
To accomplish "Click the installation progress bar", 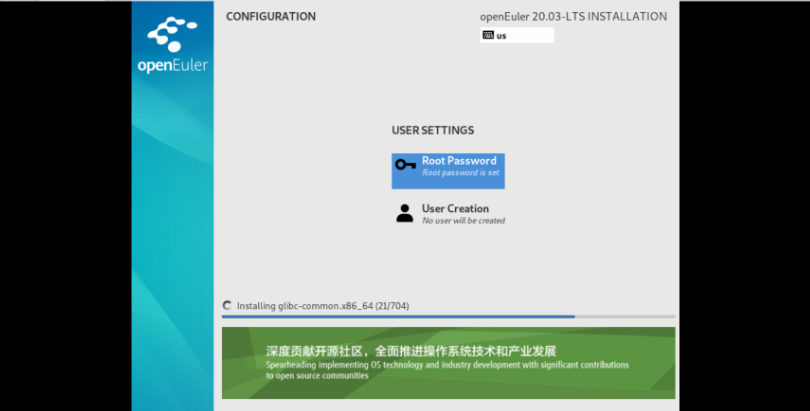I will [448, 316].
